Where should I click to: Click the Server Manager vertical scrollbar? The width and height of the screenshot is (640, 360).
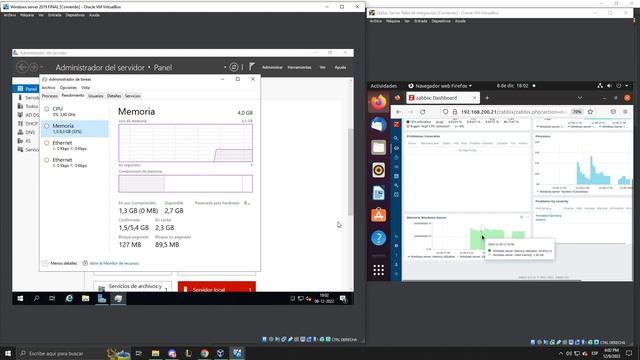click(350, 172)
